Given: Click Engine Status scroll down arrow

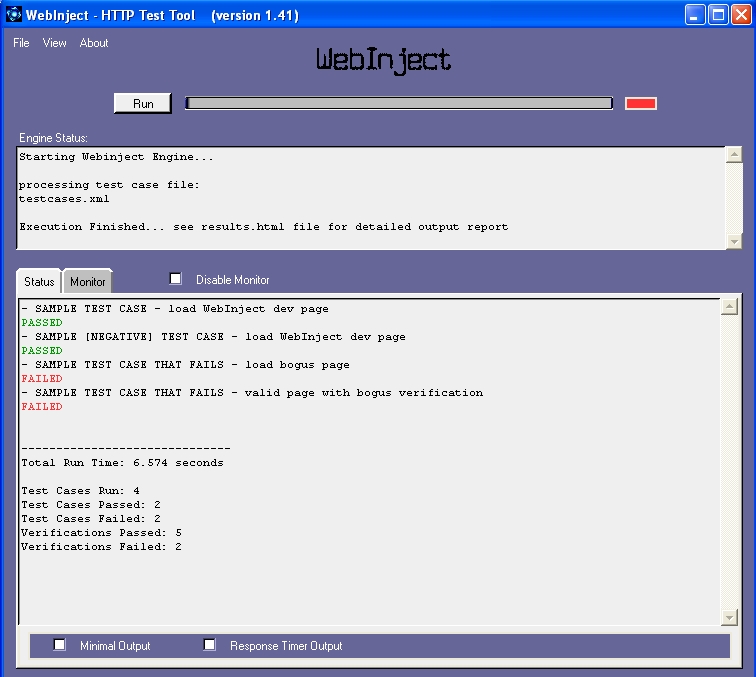Looking at the screenshot, I should coord(734,241).
